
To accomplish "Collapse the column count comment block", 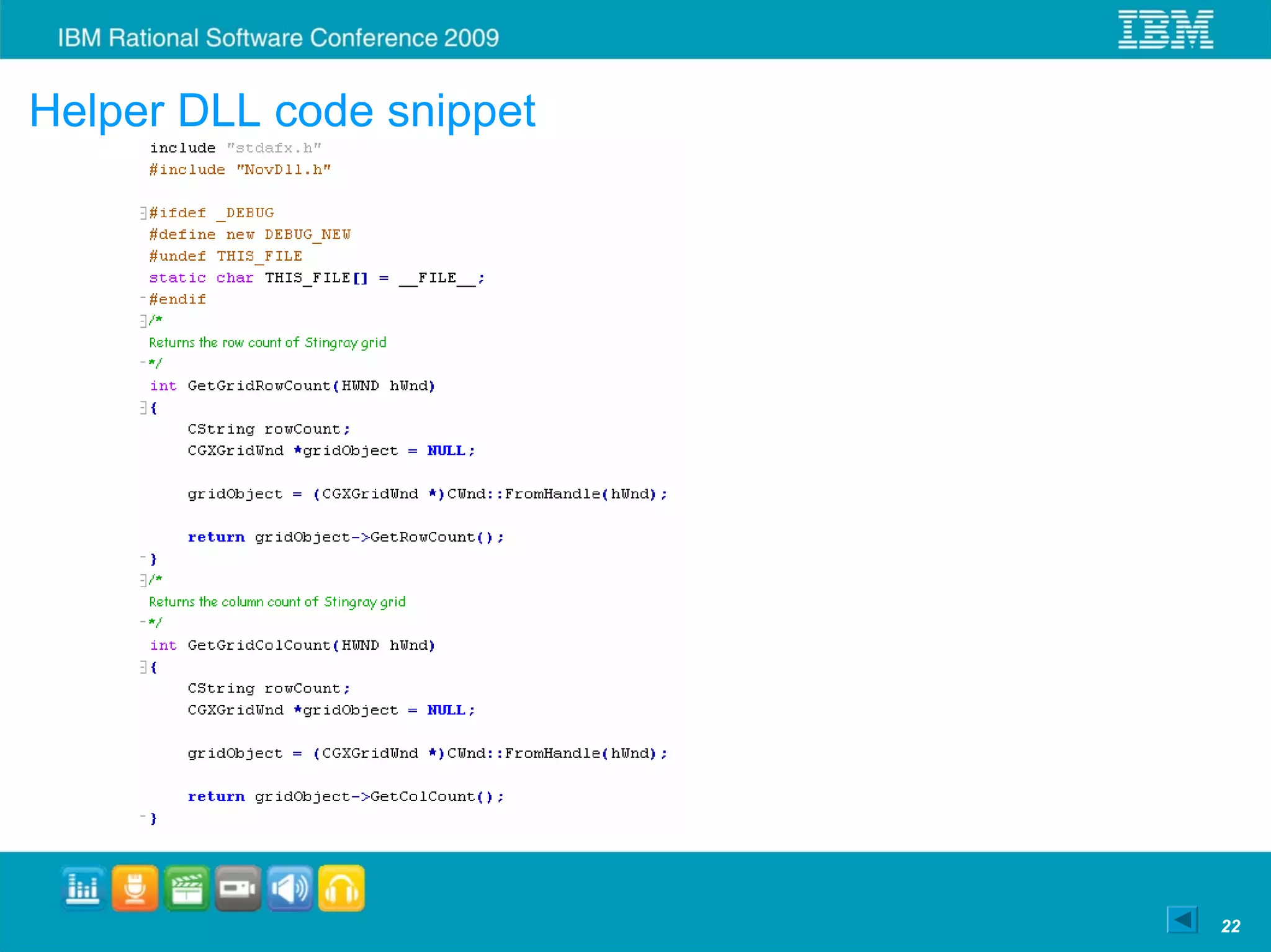I will coord(143,580).
